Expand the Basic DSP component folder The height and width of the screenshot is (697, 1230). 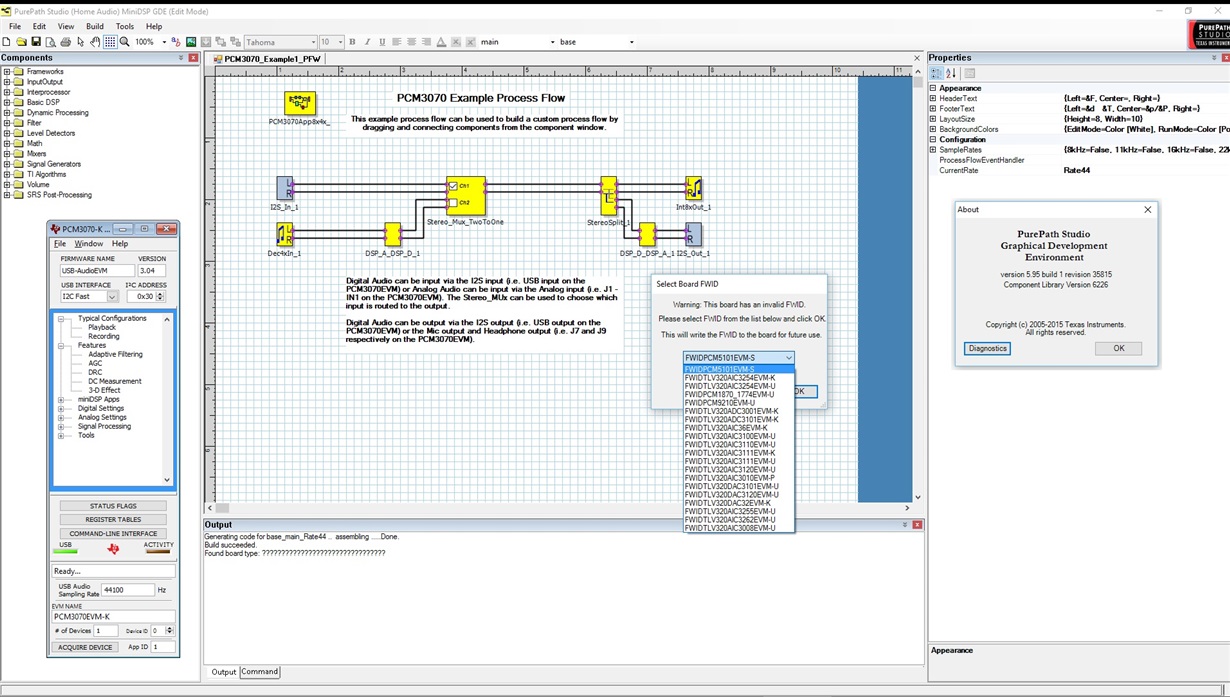[x=7, y=102]
